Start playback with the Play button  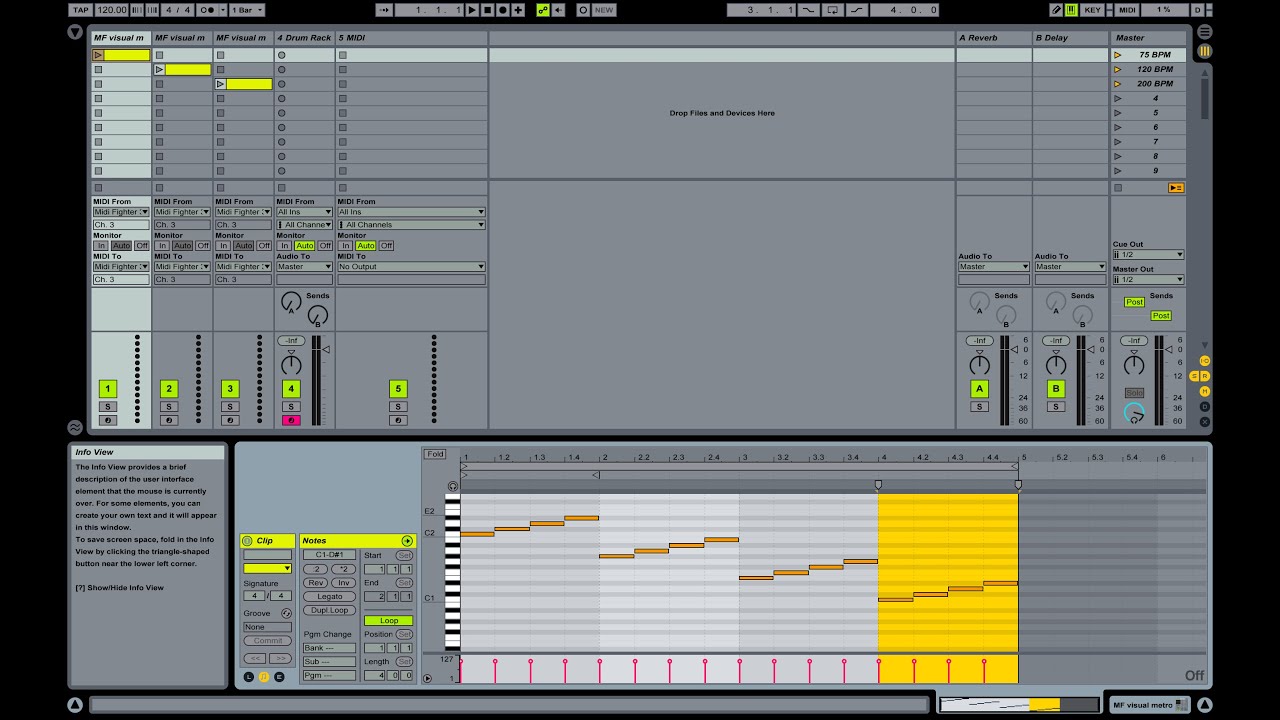click(473, 10)
